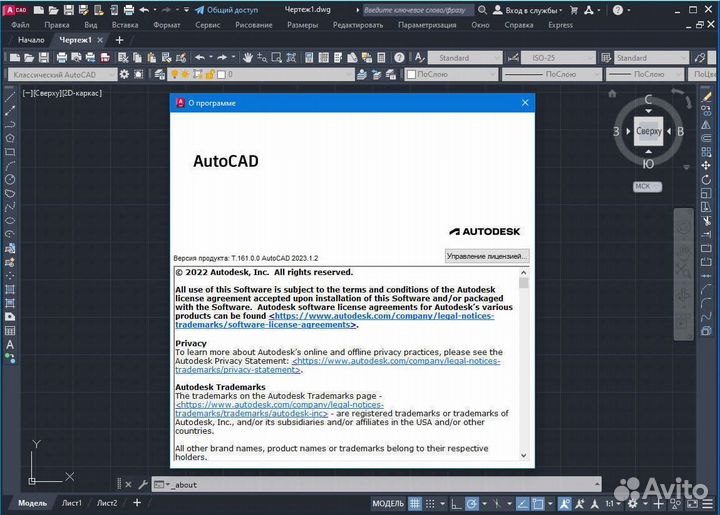Screen dimensions: 720x515
Task: Click the workspace settings gear icon
Action: tap(124, 74)
